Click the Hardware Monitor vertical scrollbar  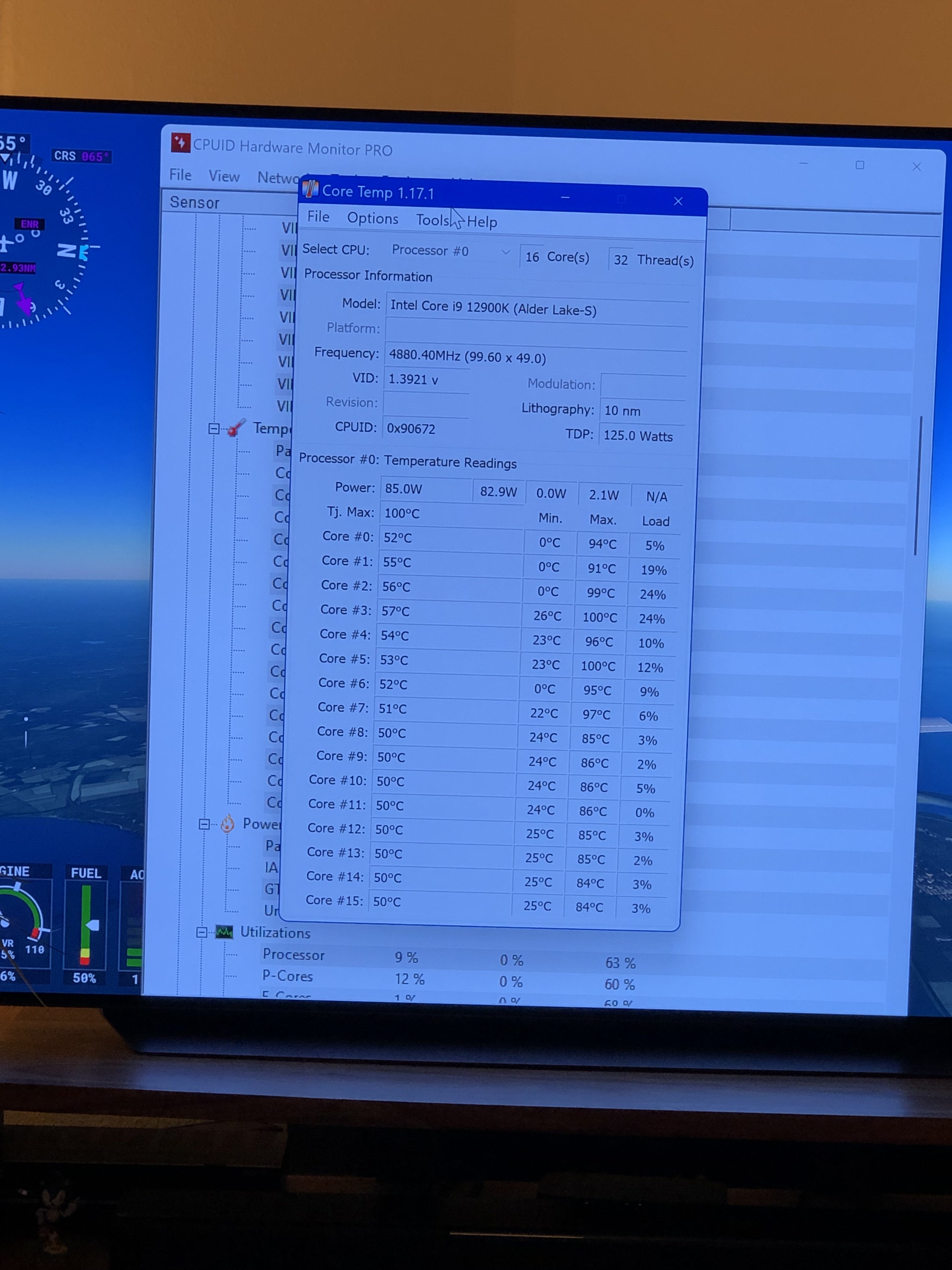tap(918, 485)
